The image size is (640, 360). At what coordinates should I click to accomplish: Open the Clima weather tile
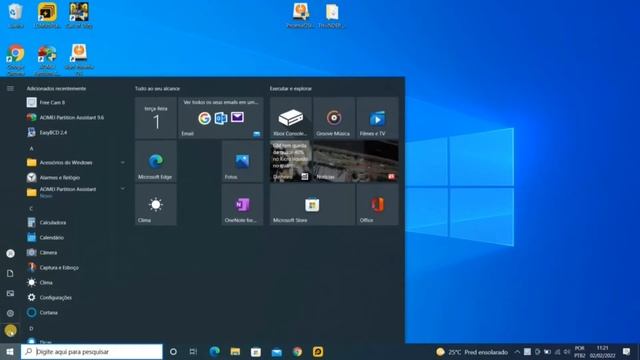[x=156, y=204]
